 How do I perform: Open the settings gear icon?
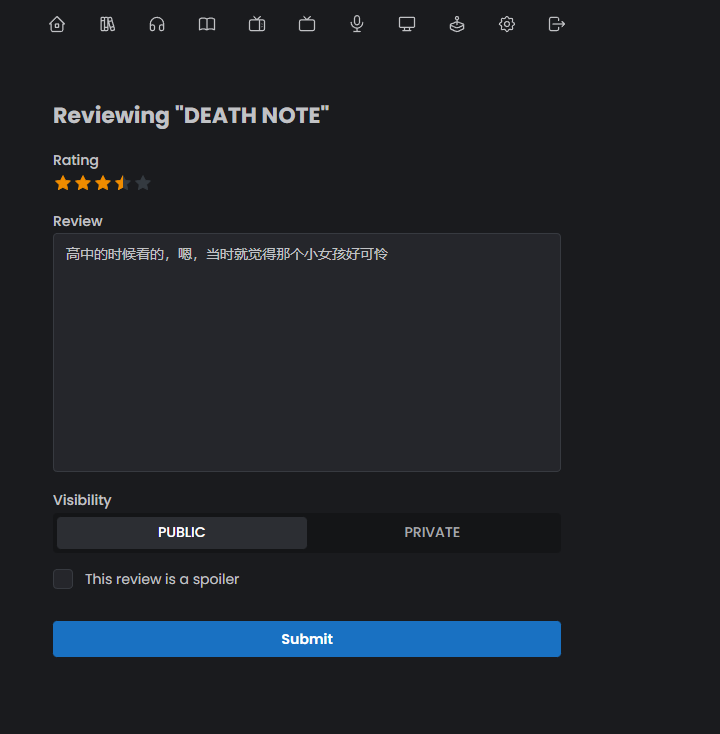507,24
